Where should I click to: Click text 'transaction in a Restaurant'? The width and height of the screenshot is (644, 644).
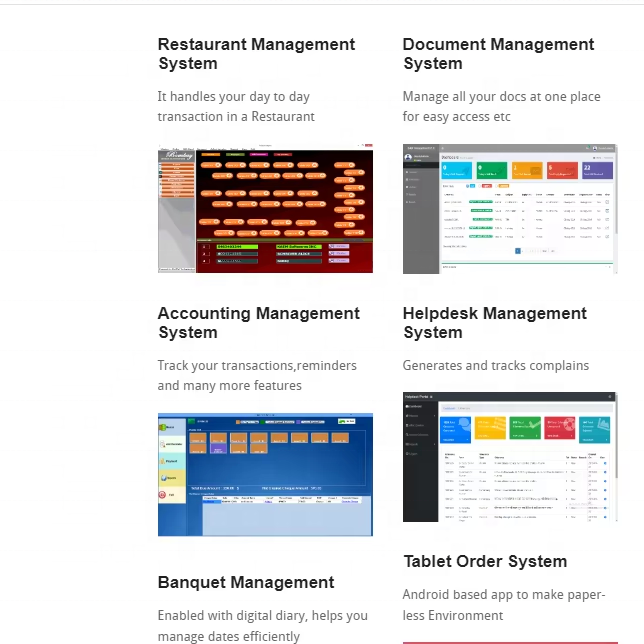pyautogui.click(x=236, y=117)
